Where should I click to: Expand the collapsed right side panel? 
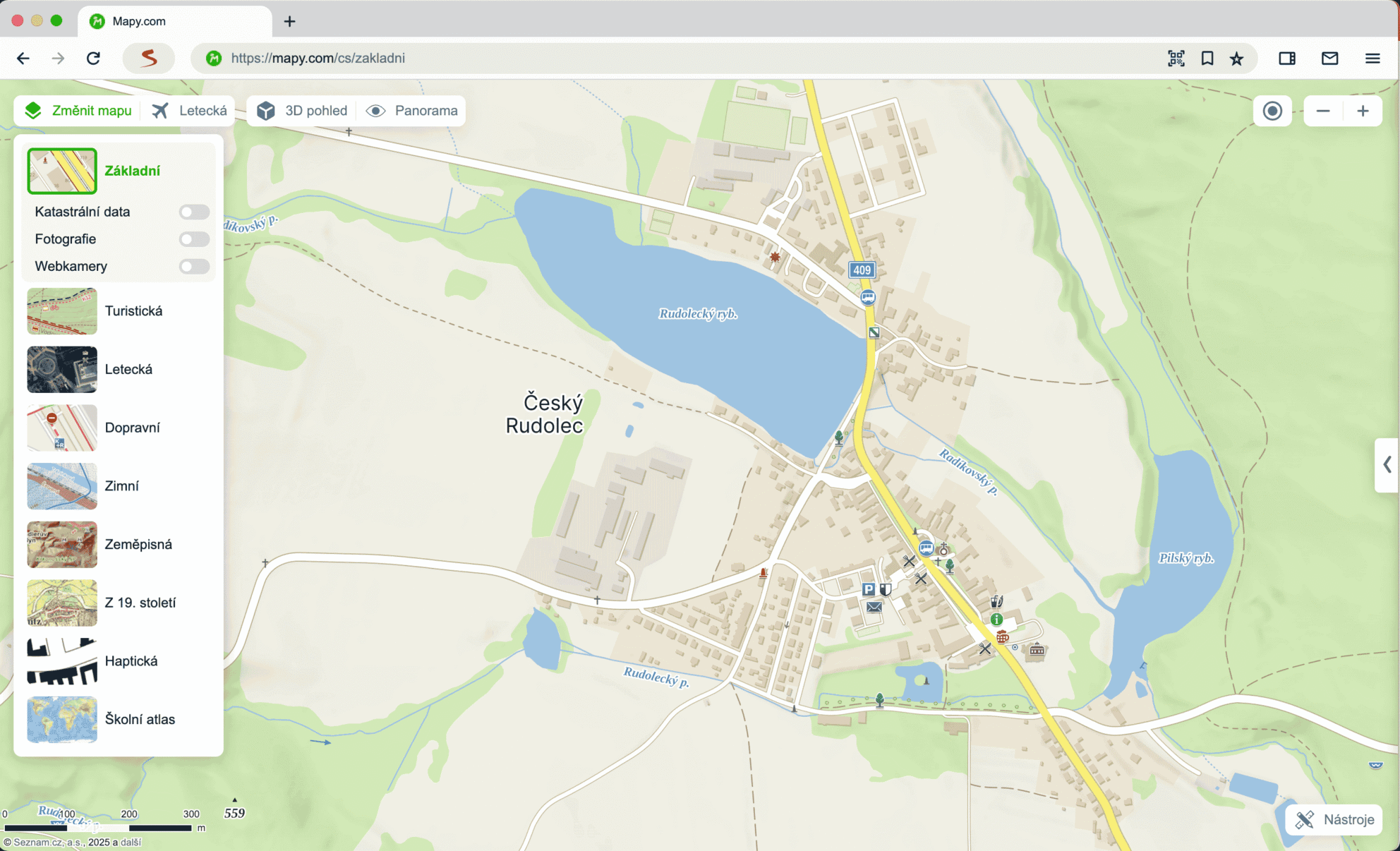coord(1387,464)
